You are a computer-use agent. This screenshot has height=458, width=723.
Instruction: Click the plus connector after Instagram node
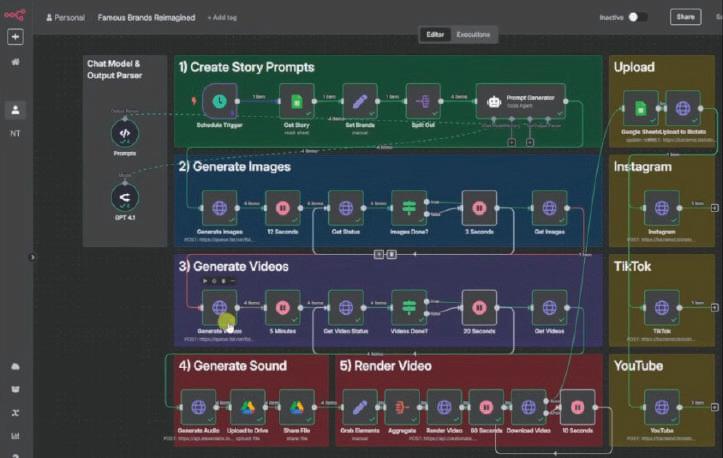pos(715,208)
